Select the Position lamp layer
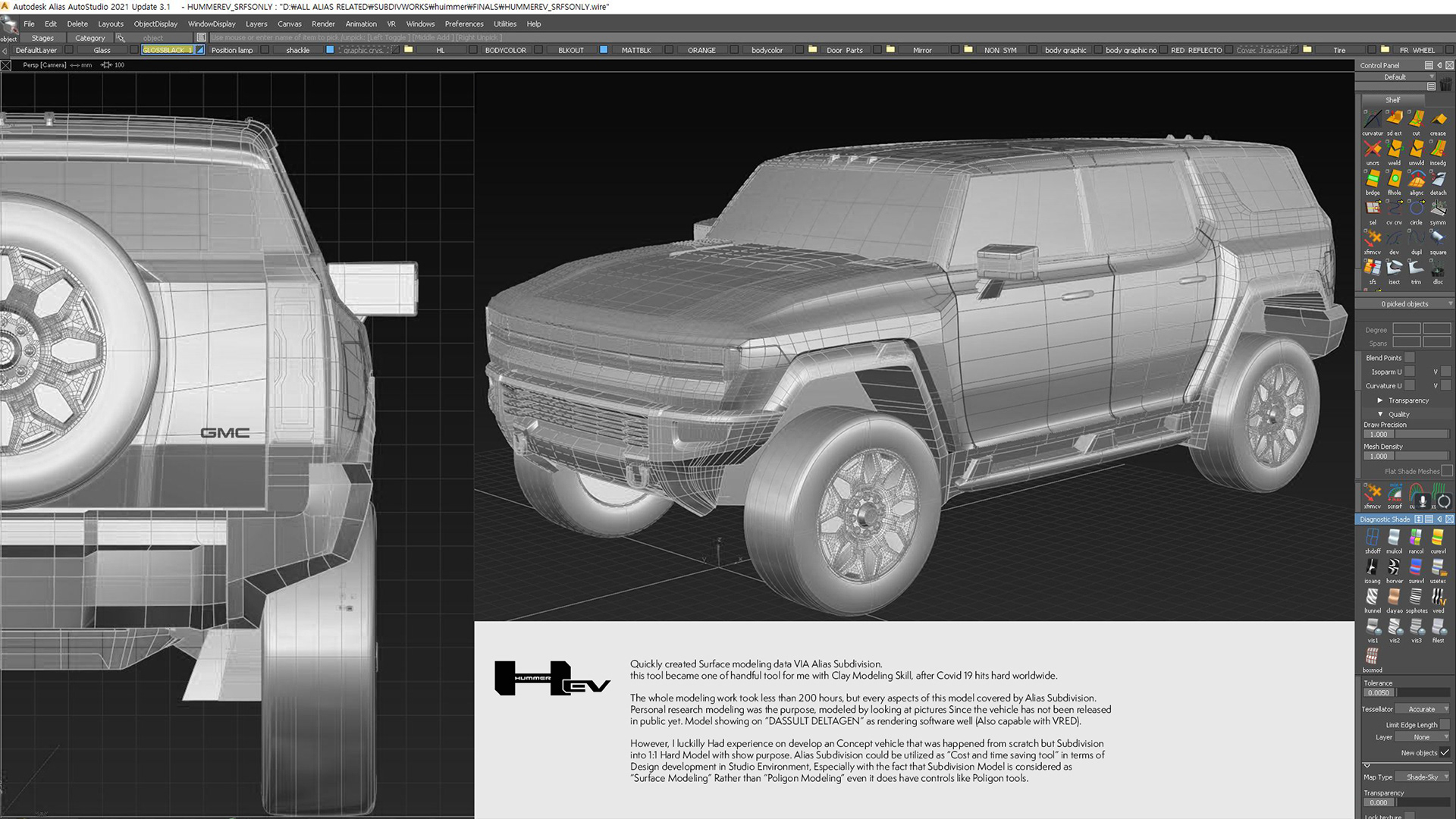Screen dimensions: 1456x819 pos(232,50)
